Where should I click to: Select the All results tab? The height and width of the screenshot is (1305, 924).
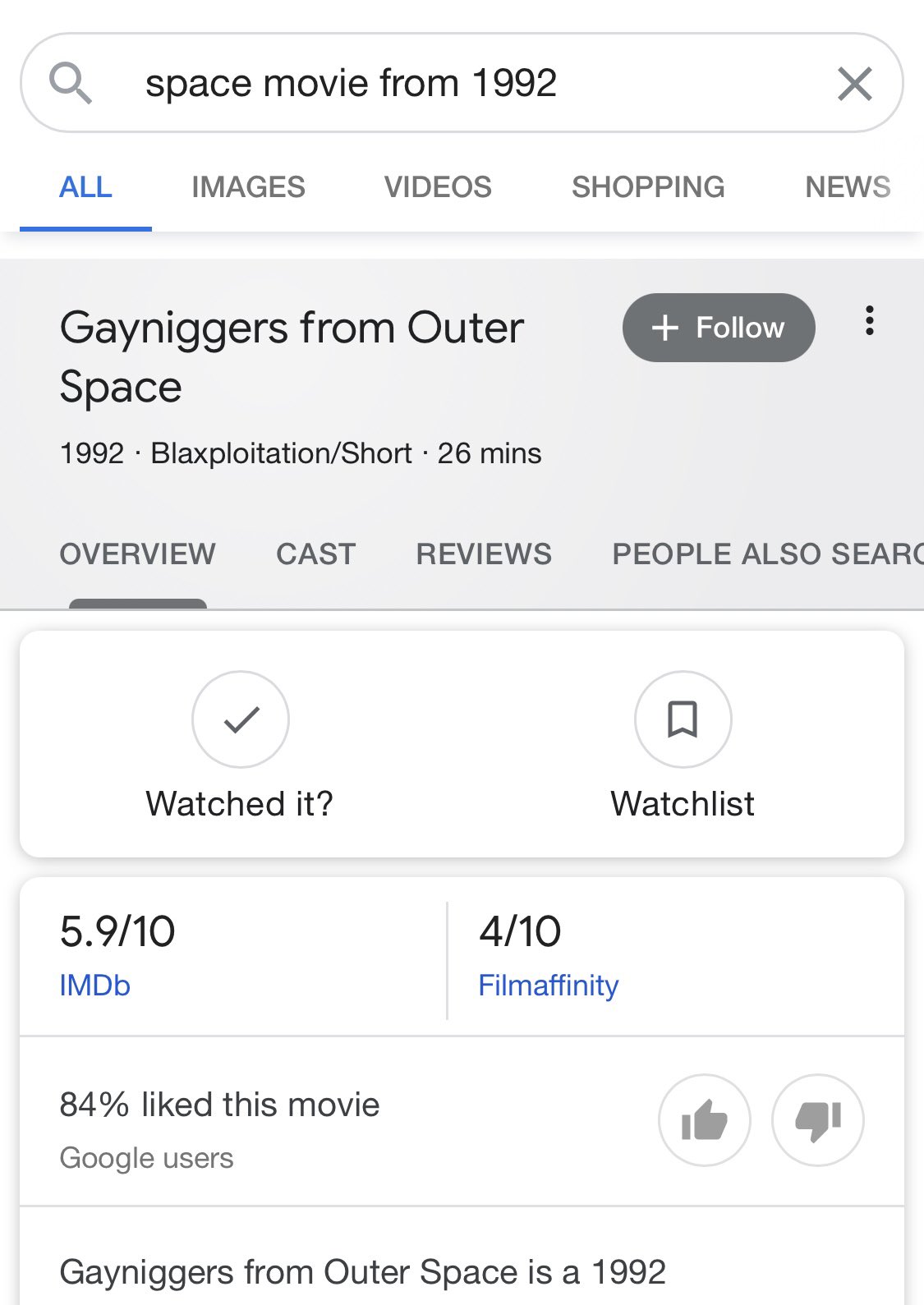pyautogui.click(x=85, y=187)
